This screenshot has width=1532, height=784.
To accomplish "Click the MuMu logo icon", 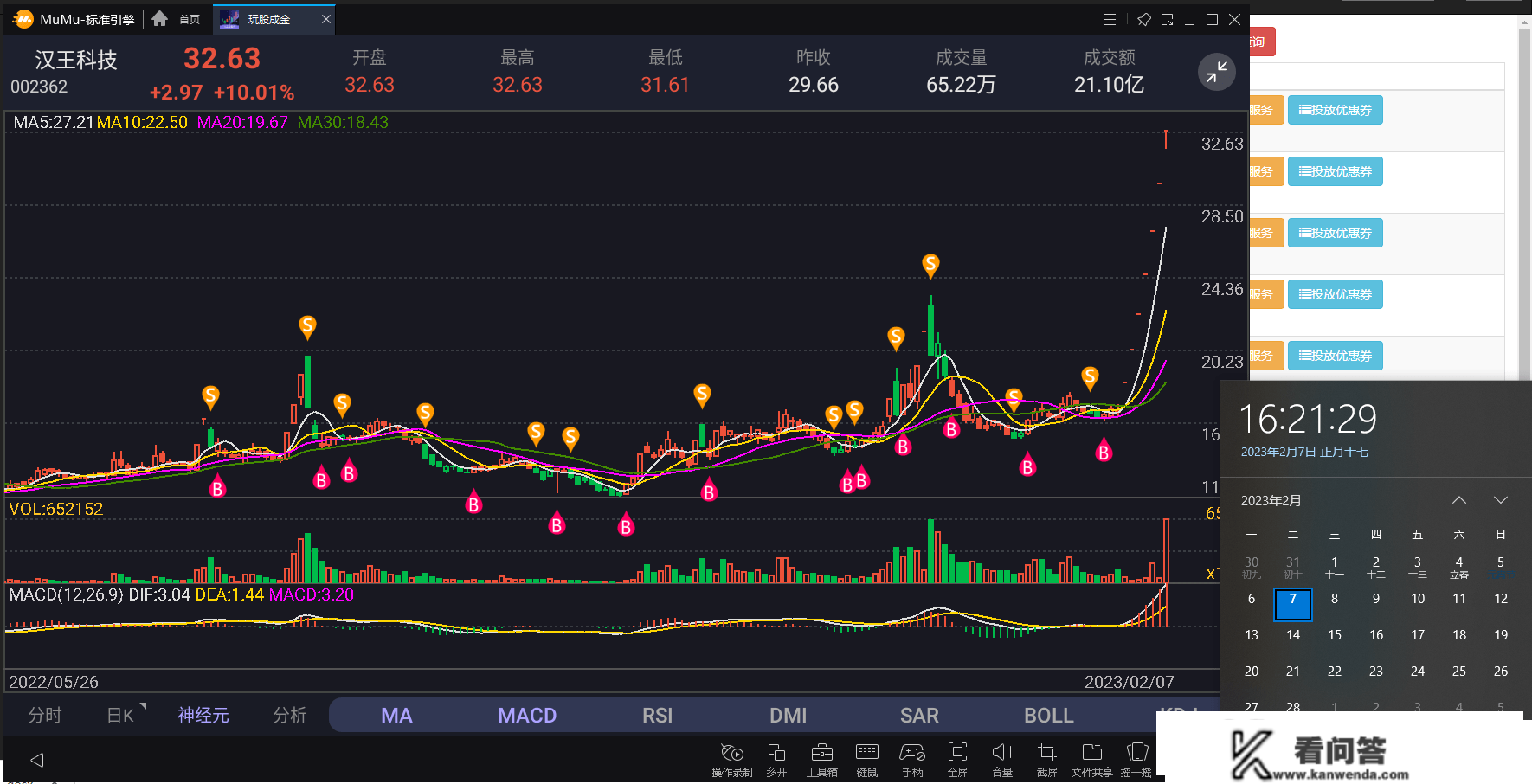I will coord(23,19).
